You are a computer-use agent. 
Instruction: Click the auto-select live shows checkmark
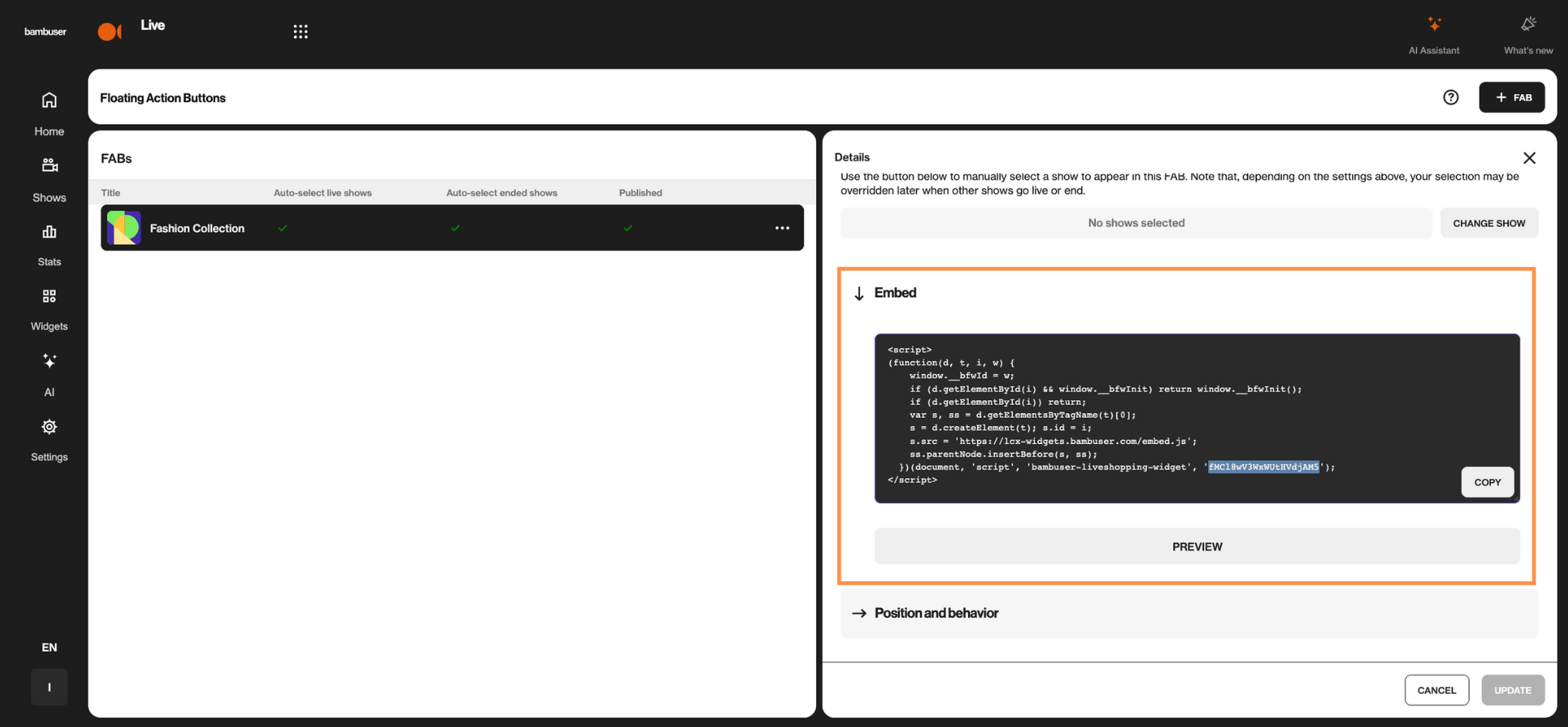283,228
